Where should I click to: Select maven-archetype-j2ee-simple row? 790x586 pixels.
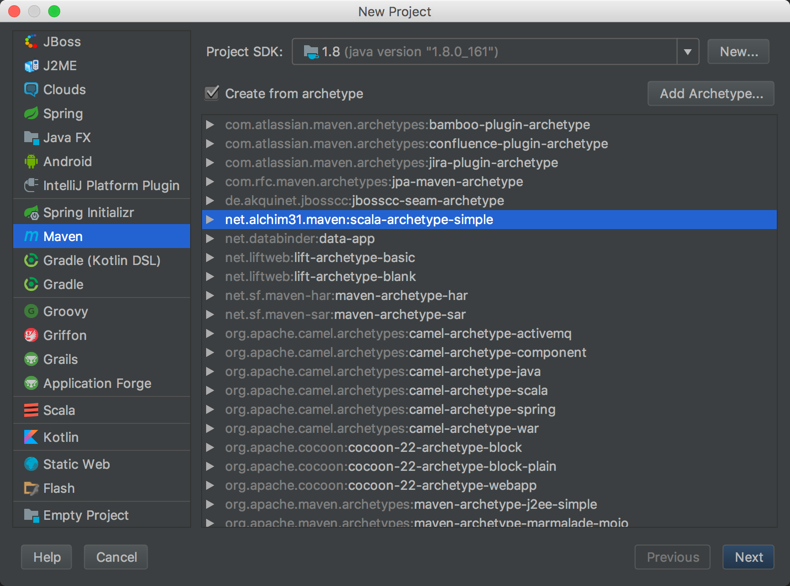pos(489,504)
